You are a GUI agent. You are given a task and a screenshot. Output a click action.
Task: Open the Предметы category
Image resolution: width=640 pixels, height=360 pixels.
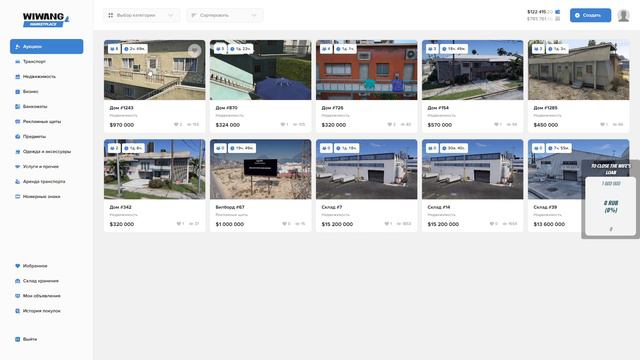tap(34, 136)
